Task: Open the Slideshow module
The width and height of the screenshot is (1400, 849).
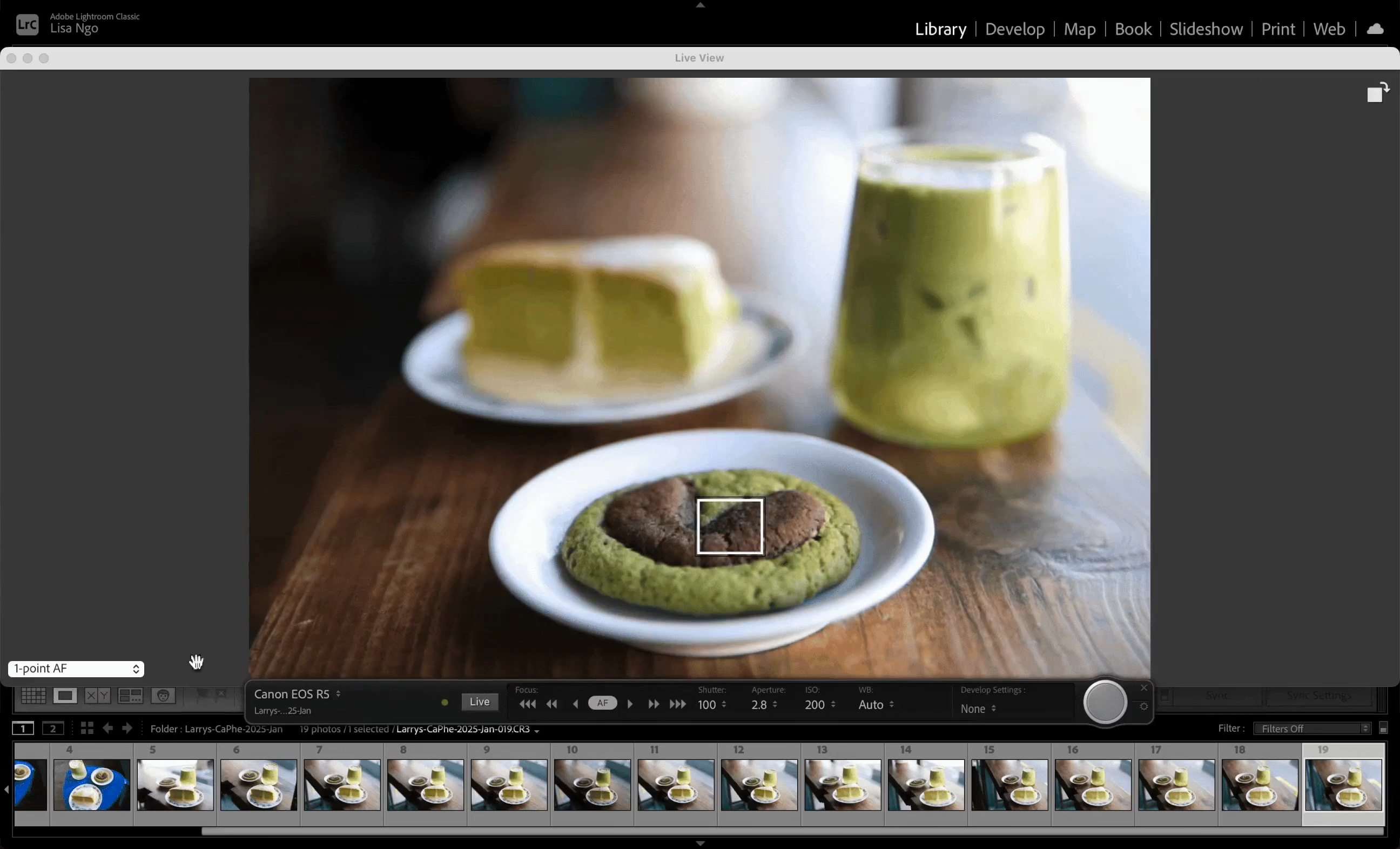Action: [1206, 29]
